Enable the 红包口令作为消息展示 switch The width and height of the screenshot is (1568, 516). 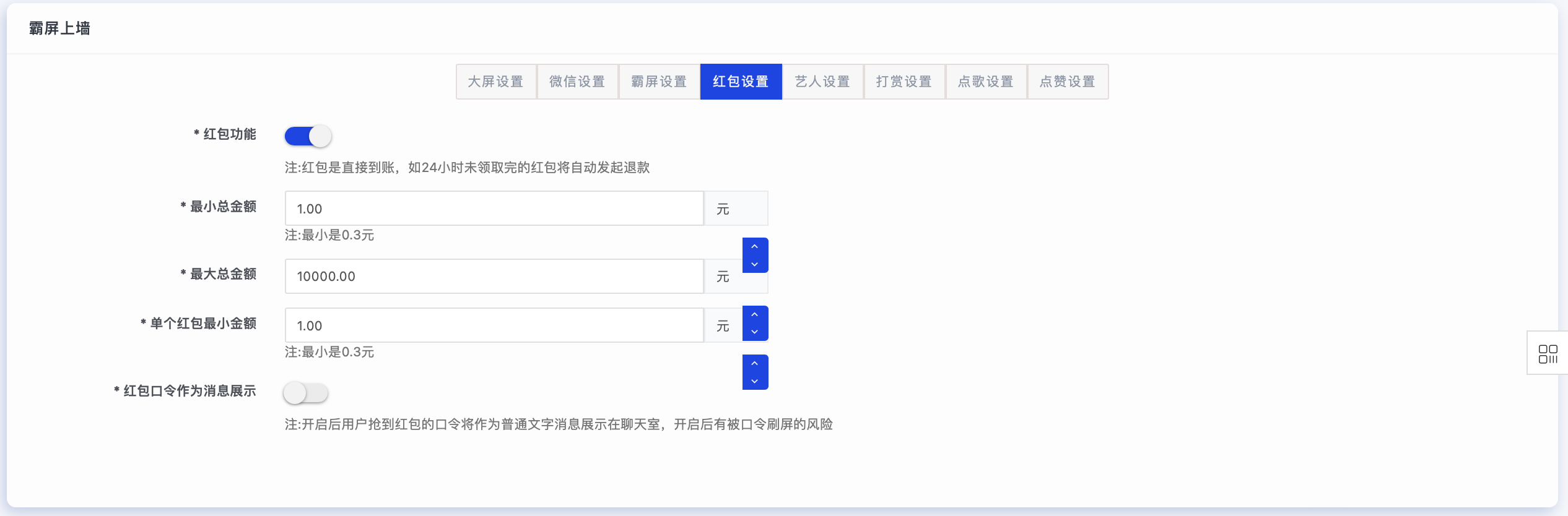[x=306, y=393]
